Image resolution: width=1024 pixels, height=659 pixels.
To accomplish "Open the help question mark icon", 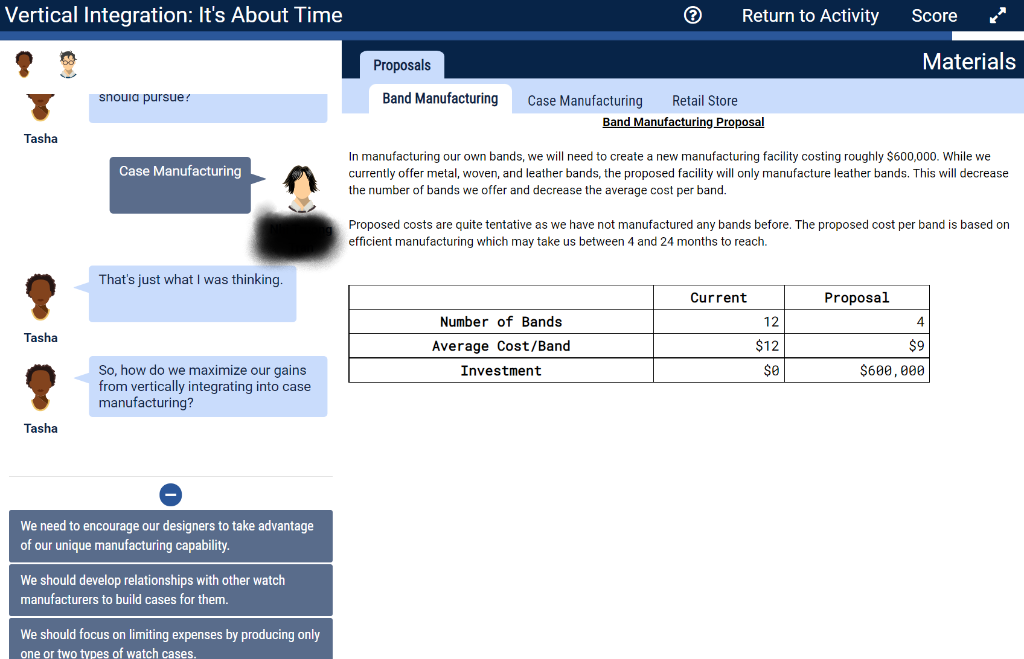I will tap(693, 16).
